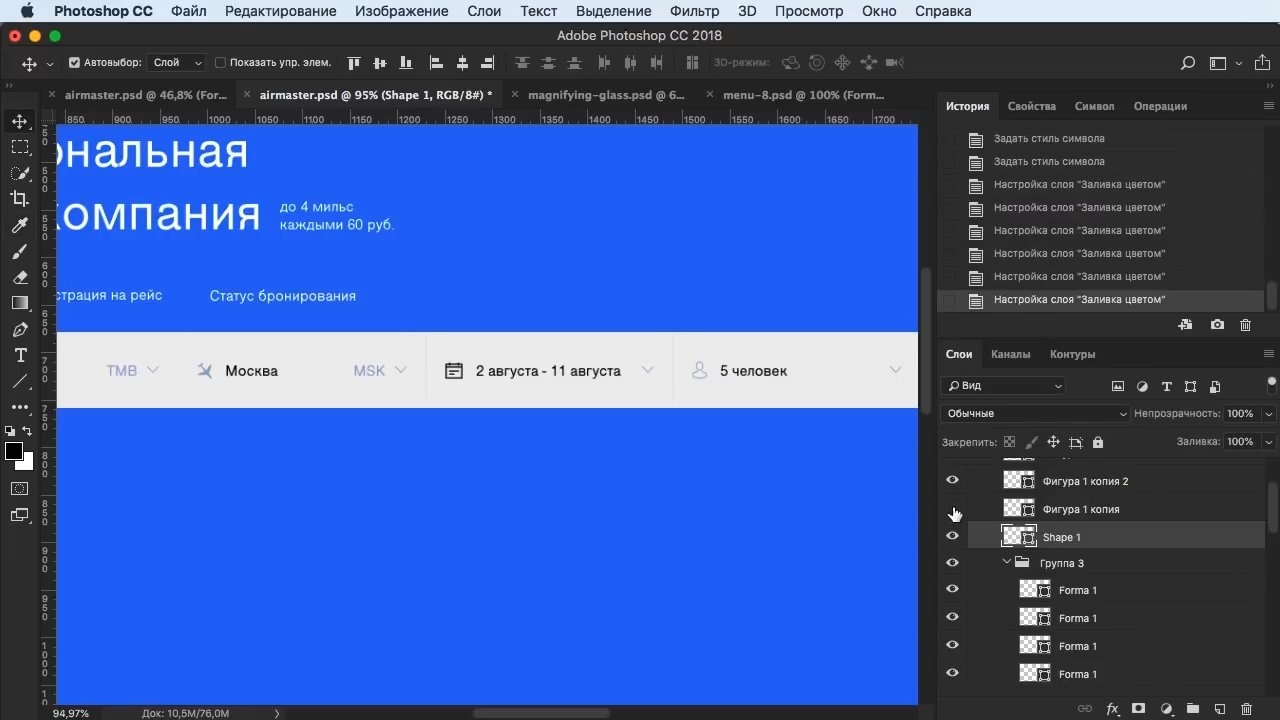Toggle the Auto-Select (Автовыбор) checkbox
1280x720 pixels.
[74, 63]
